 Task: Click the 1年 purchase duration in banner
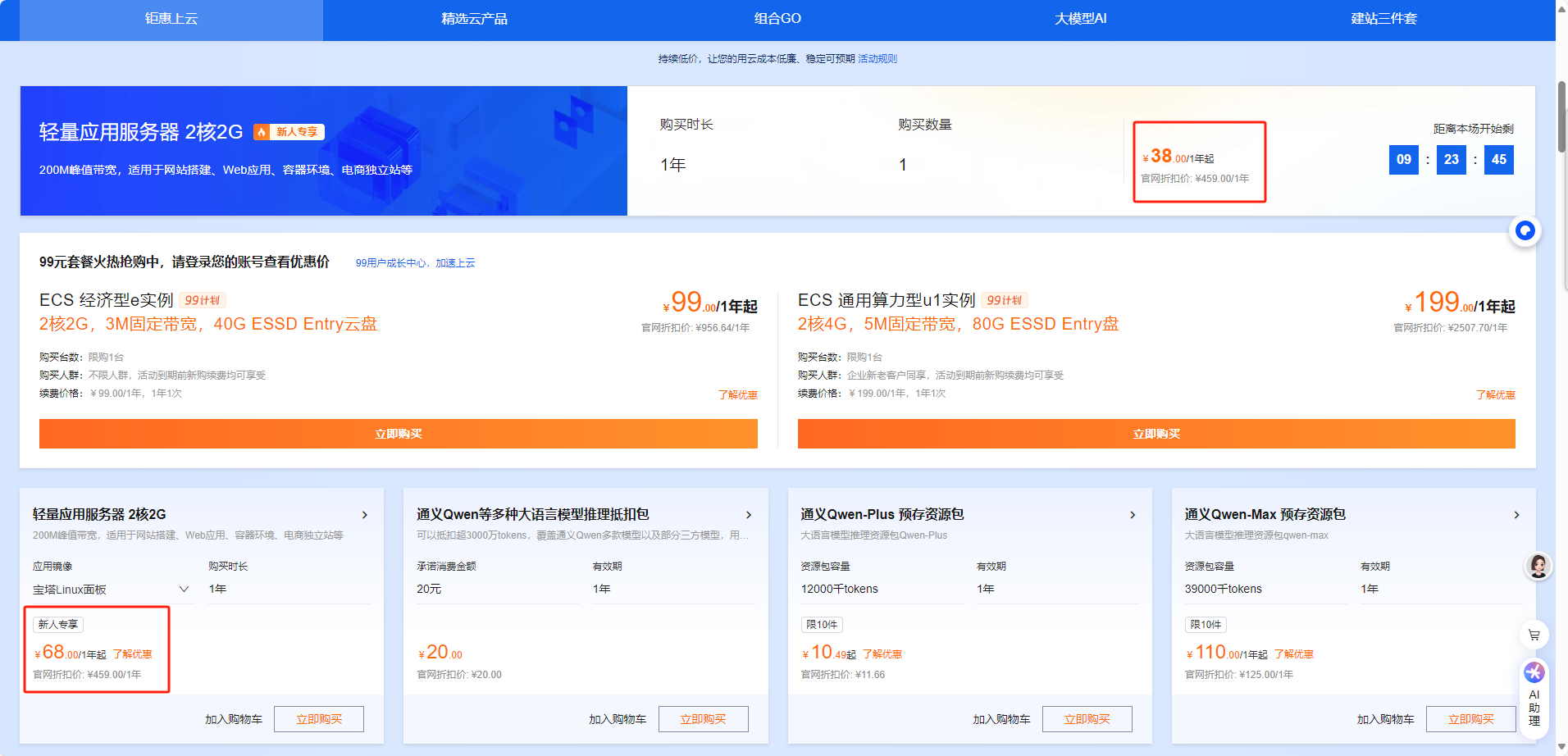673,165
